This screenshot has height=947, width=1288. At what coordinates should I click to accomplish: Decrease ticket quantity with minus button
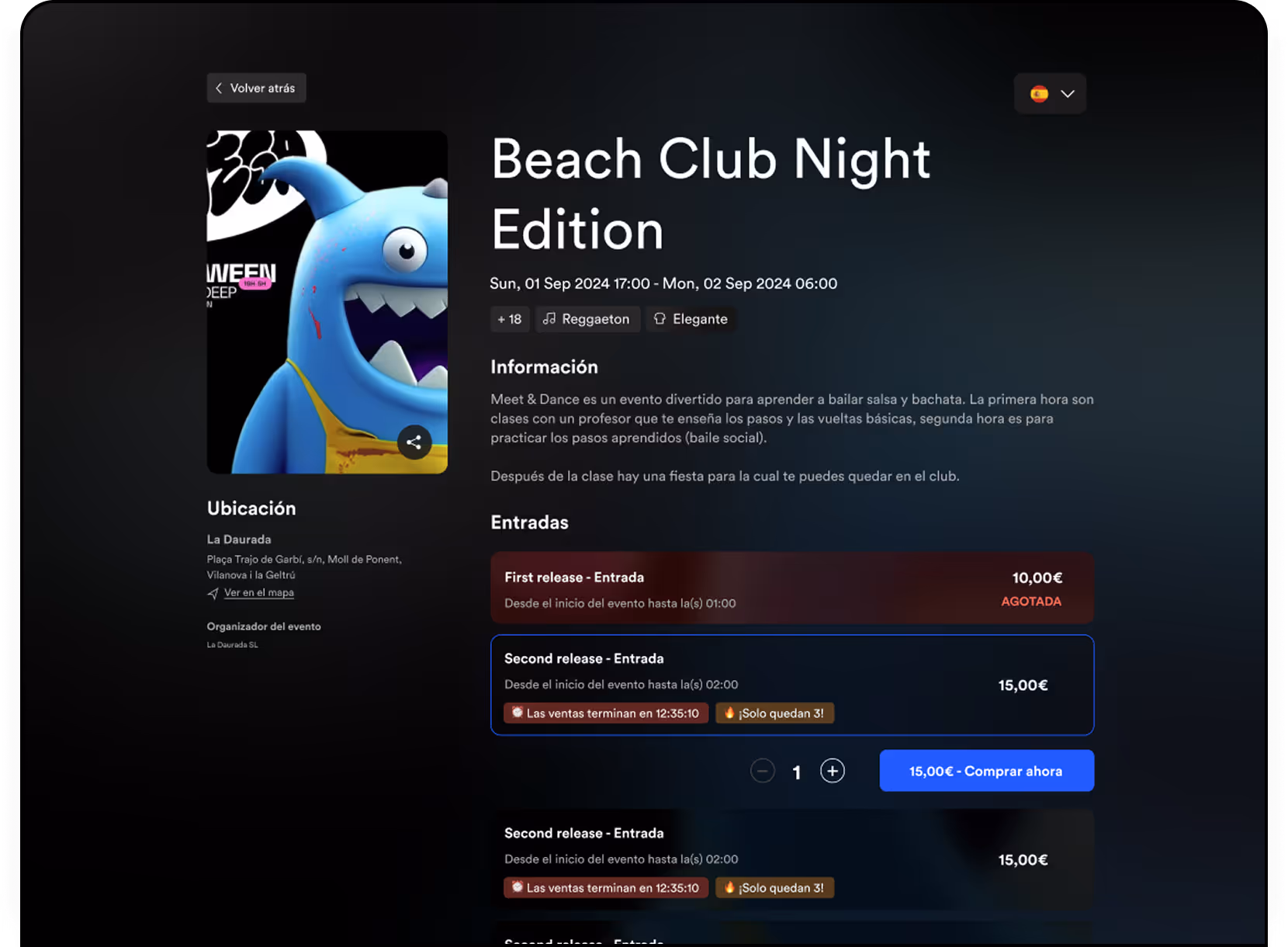pos(763,771)
